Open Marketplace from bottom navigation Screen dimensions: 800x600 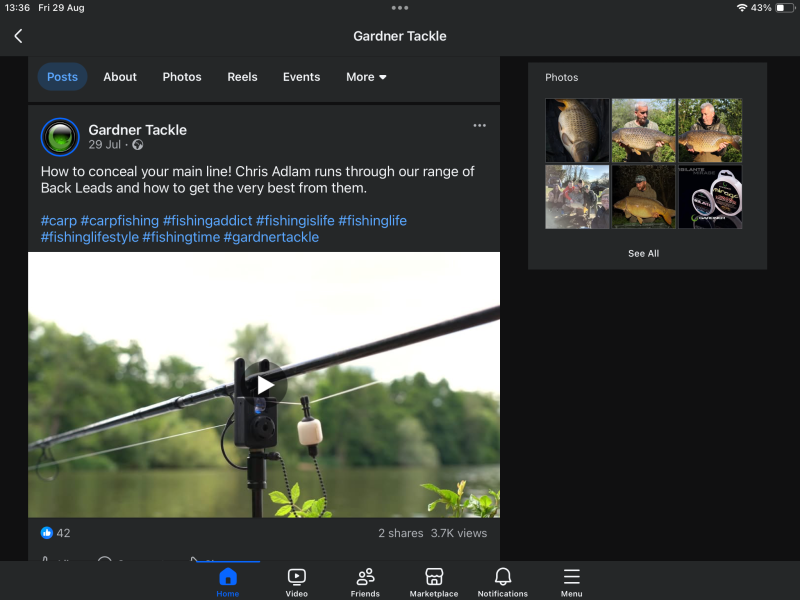[x=434, y=581]
